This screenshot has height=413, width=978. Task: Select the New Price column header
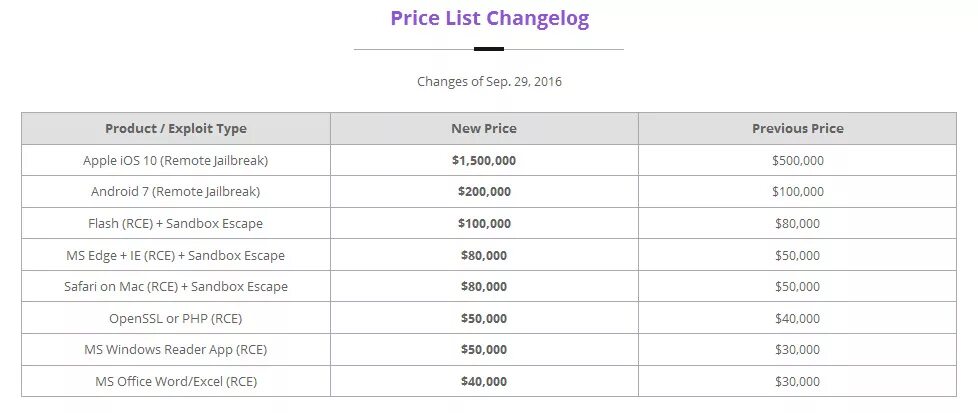484,128
